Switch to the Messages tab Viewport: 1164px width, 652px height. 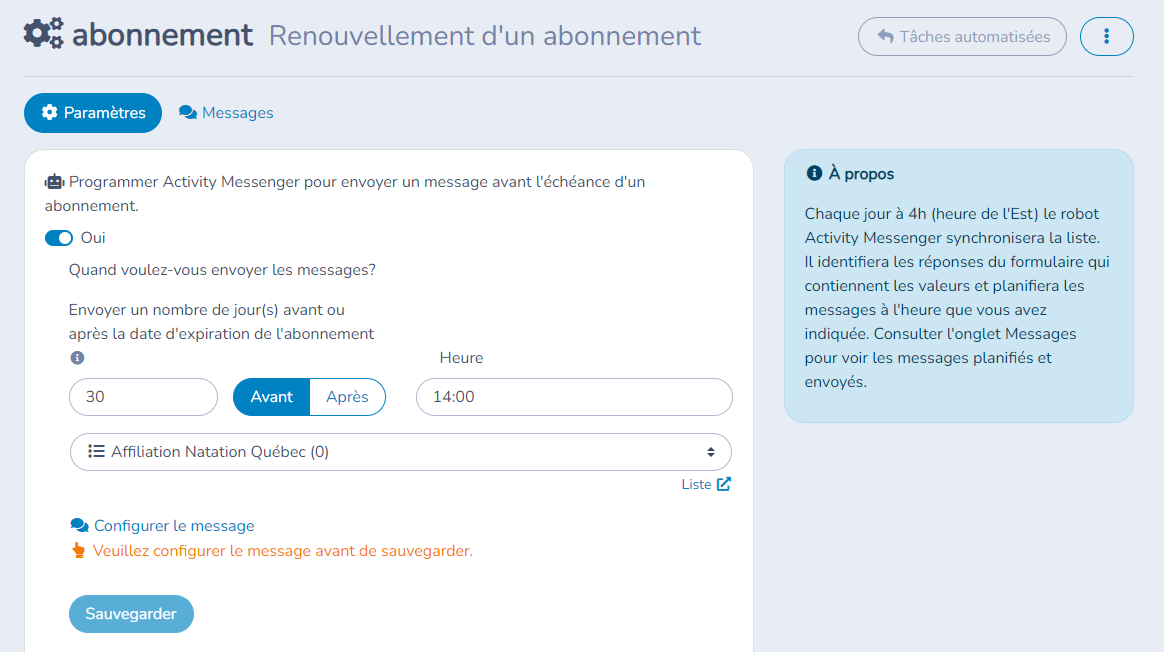226,113
